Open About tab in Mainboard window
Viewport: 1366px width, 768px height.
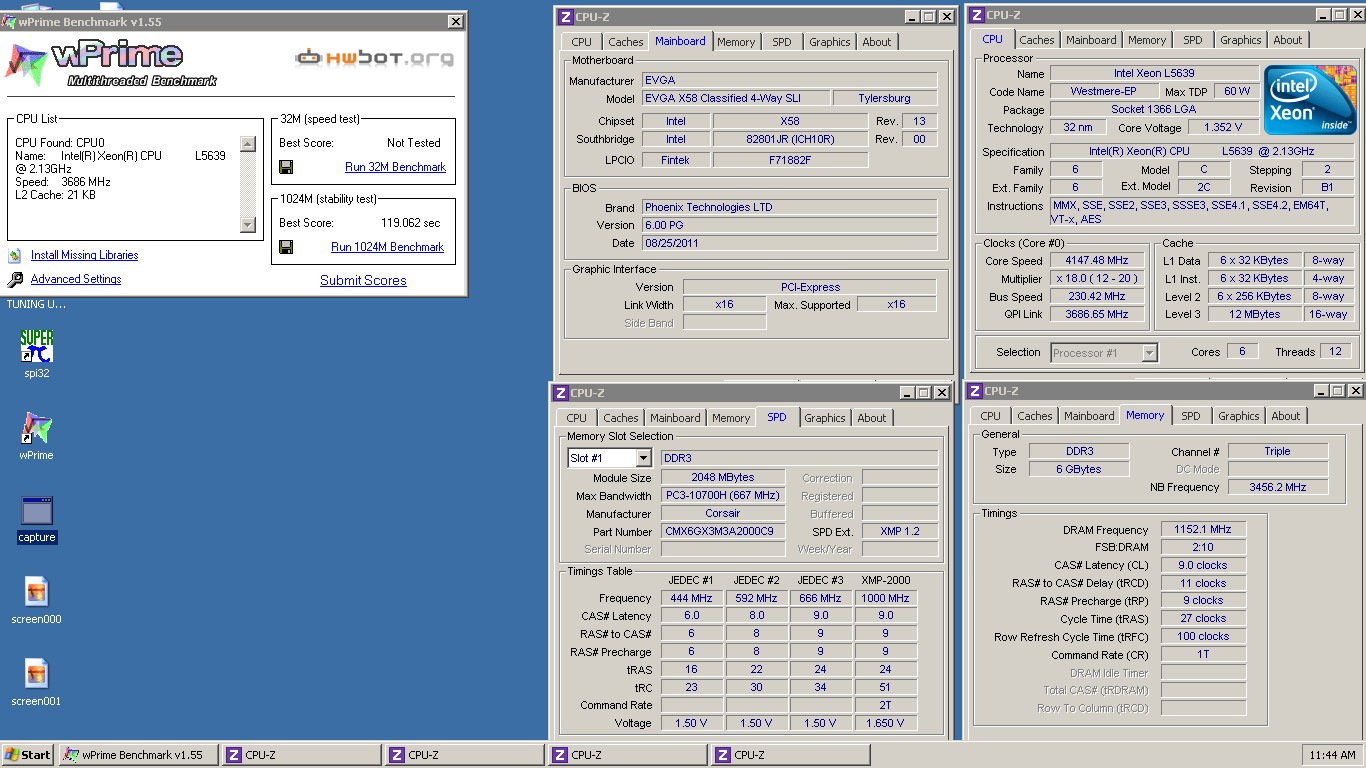[x=877, y=42]
